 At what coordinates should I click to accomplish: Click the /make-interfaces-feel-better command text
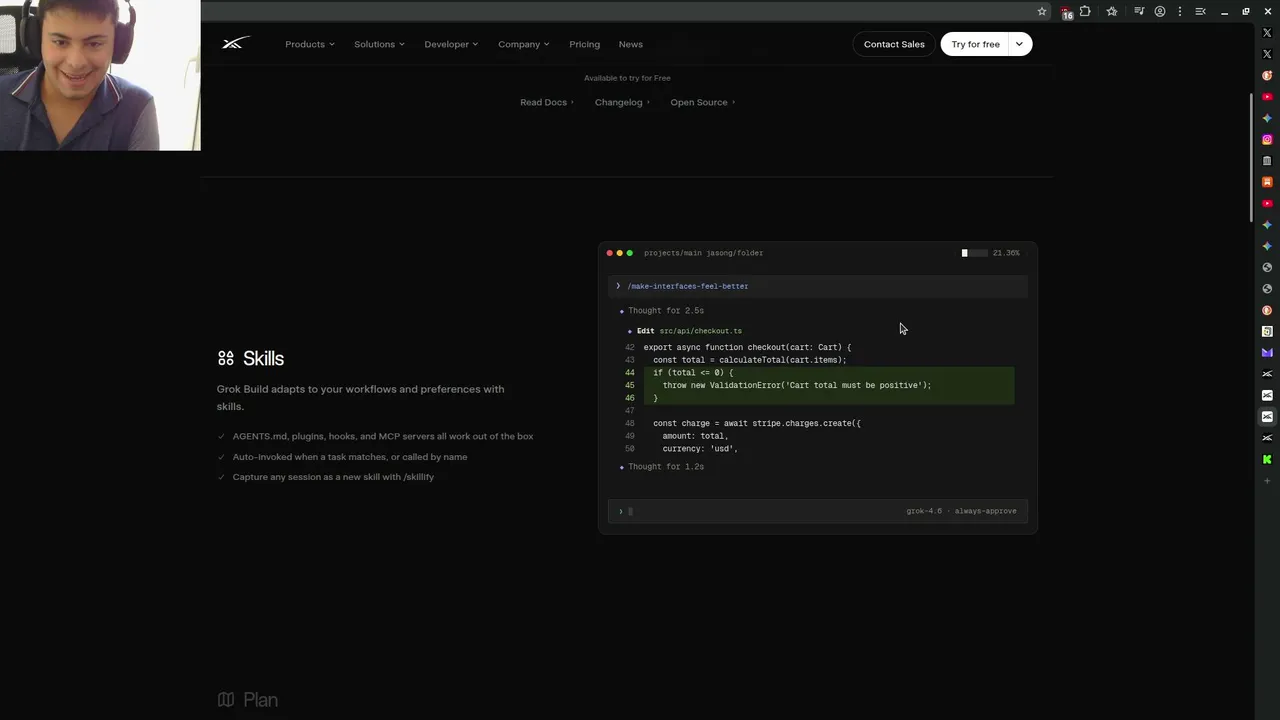click(x=688, y=286)
